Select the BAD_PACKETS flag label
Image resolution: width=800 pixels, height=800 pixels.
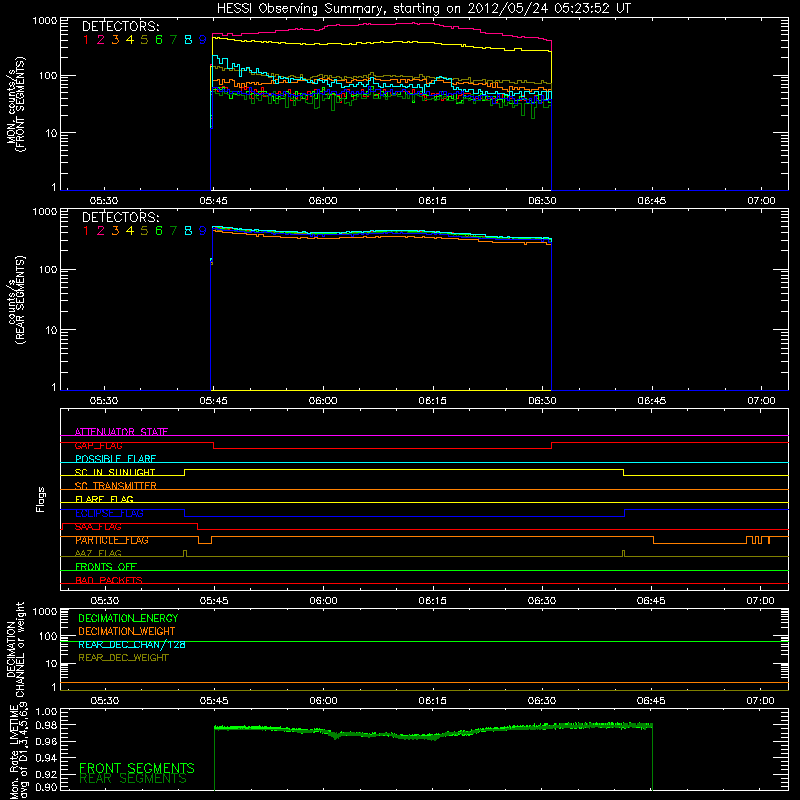109,580
